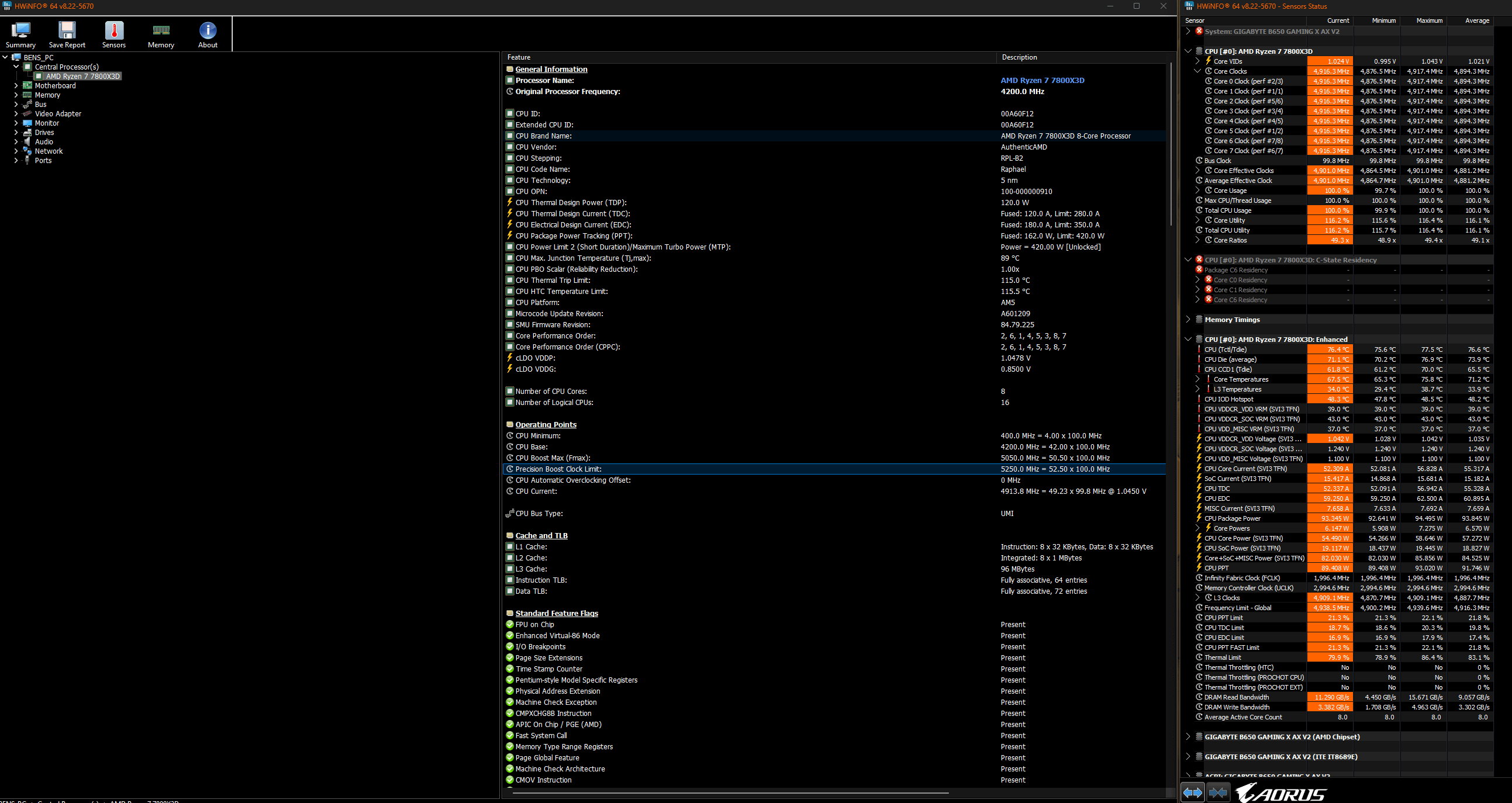Click the Description column header
The height and width of the screenshot is (803, 1512).
pyautogui.click(x=1082, y=57)
